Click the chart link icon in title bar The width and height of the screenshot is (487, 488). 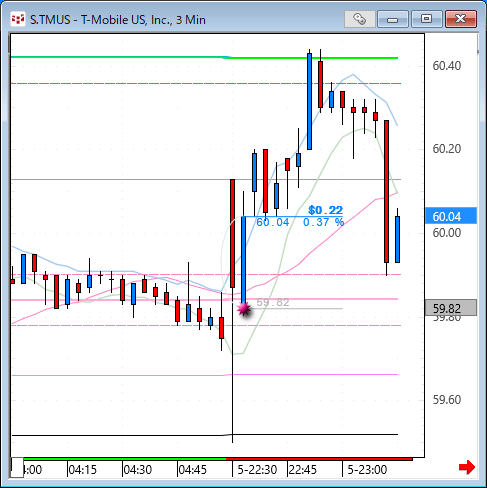point(360,19)
